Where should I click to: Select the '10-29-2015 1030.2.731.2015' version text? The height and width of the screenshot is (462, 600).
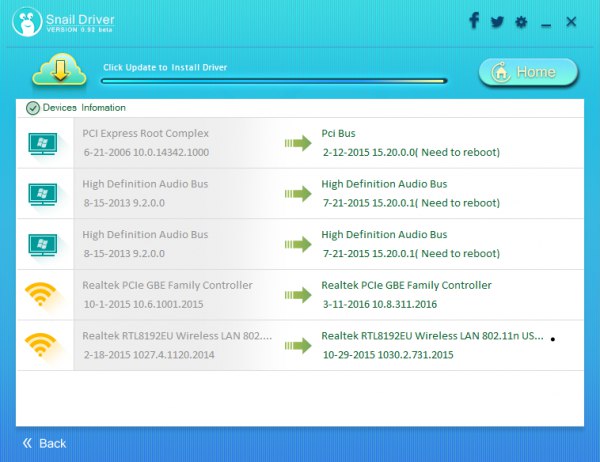(388, 355)
